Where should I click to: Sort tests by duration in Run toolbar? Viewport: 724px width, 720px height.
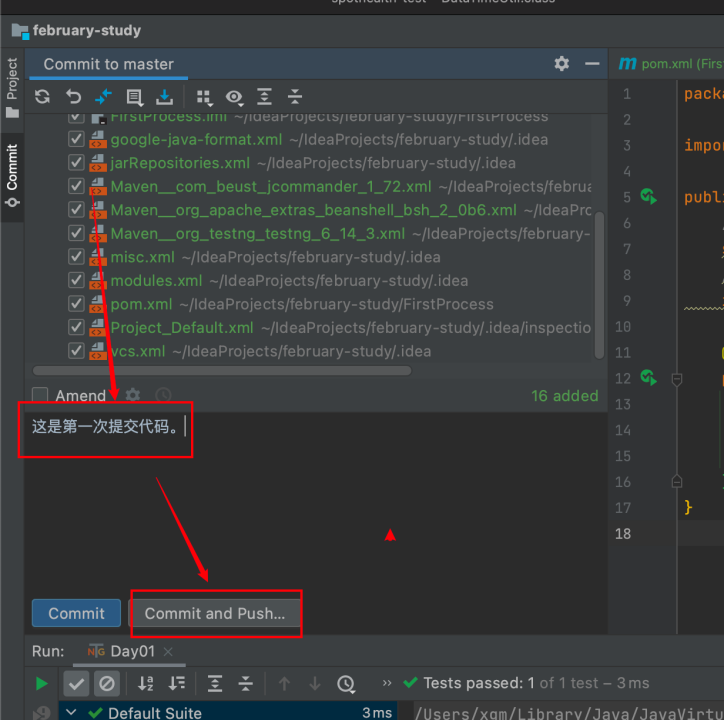point(176,684)
